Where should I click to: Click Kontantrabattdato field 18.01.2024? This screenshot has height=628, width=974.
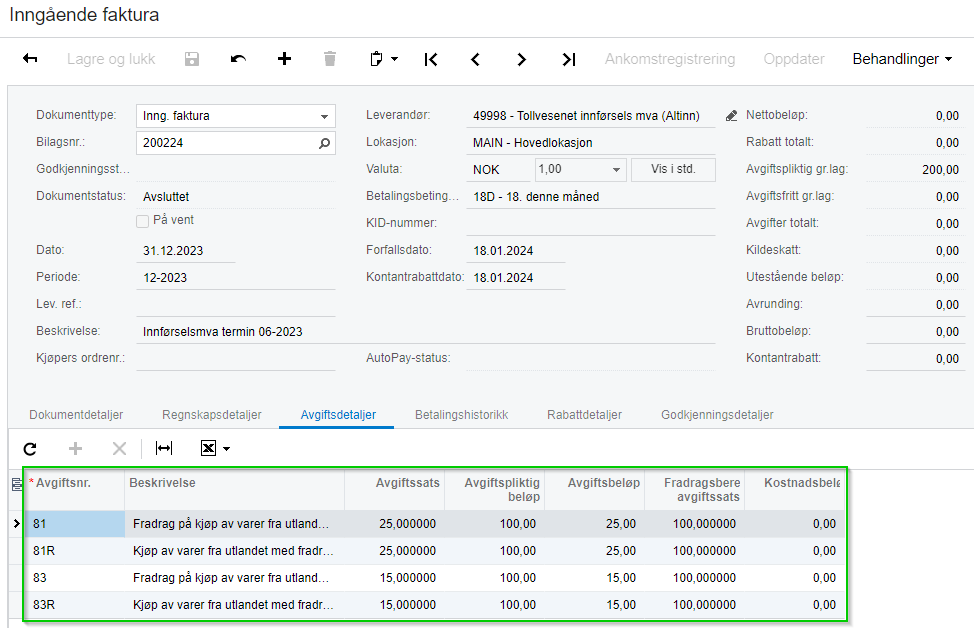516,278
